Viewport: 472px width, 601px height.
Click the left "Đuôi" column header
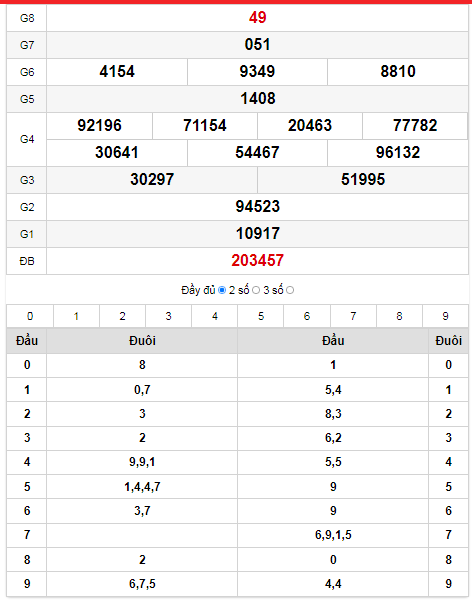(x=142, y=340)
